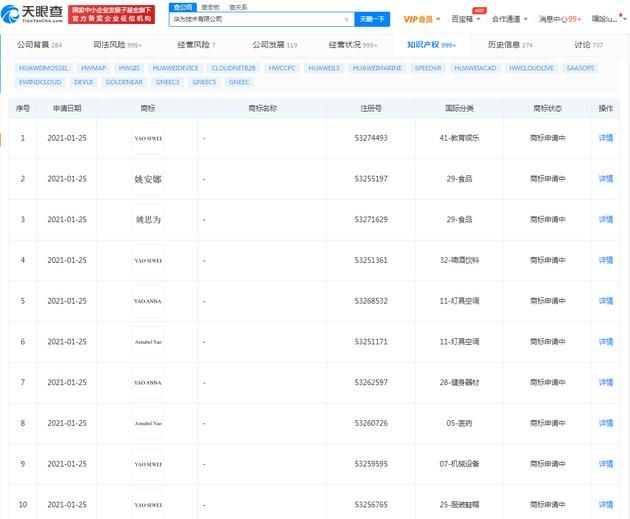This screenshot has width=630, height=519.
Task: Open 详情 for registration 53274493
Action: [605, 138]
